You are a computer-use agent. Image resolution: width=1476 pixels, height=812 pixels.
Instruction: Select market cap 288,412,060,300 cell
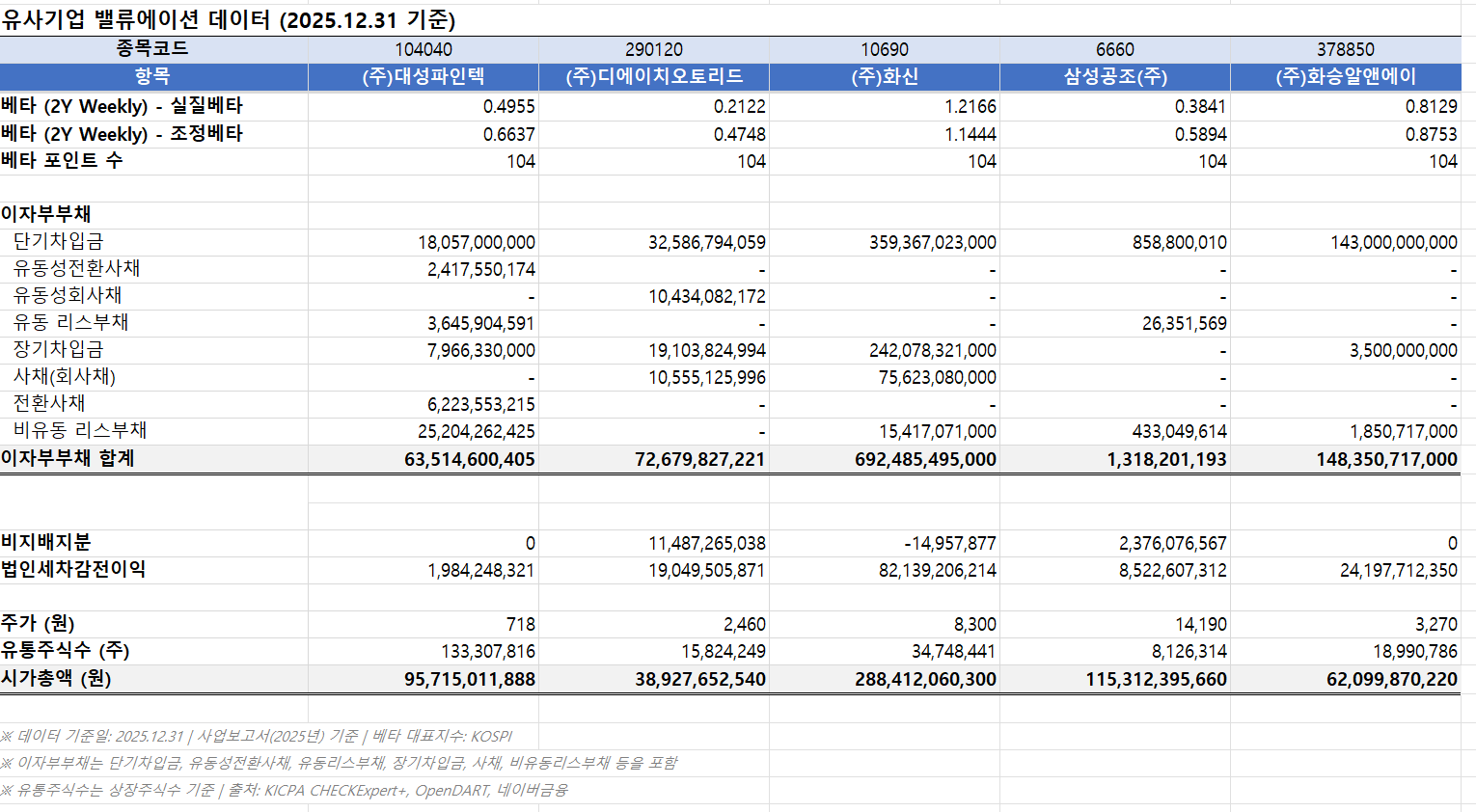pos(926,680)
